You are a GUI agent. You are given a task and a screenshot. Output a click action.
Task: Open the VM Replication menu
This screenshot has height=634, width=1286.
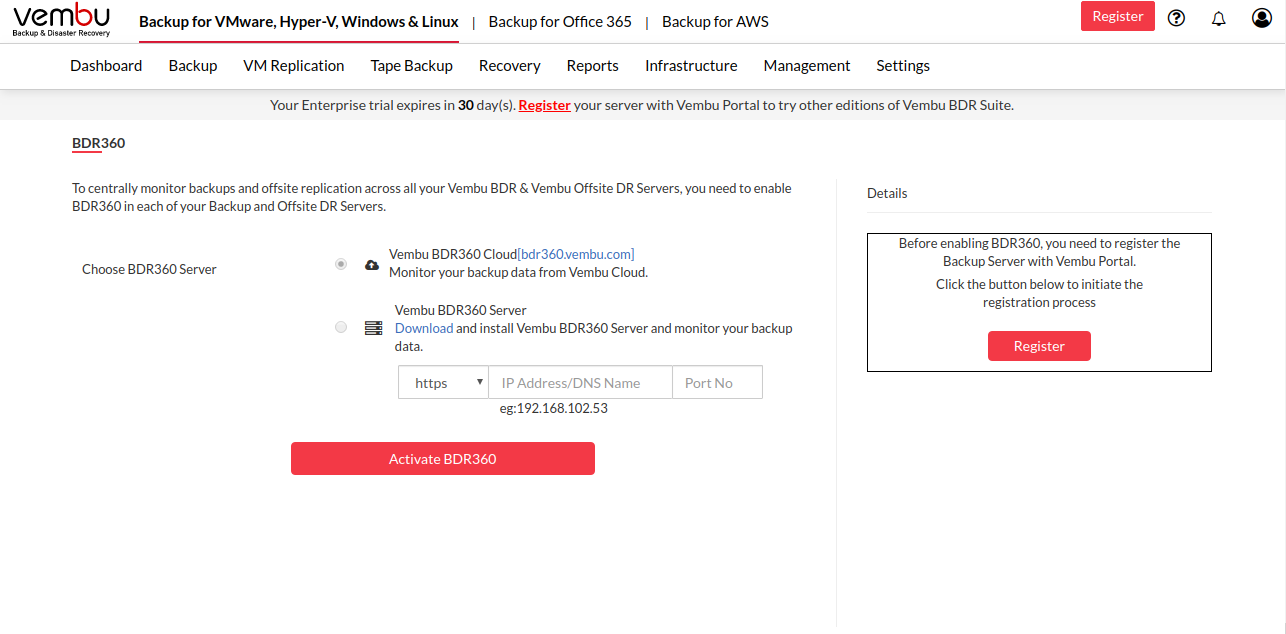coord(294,65)
